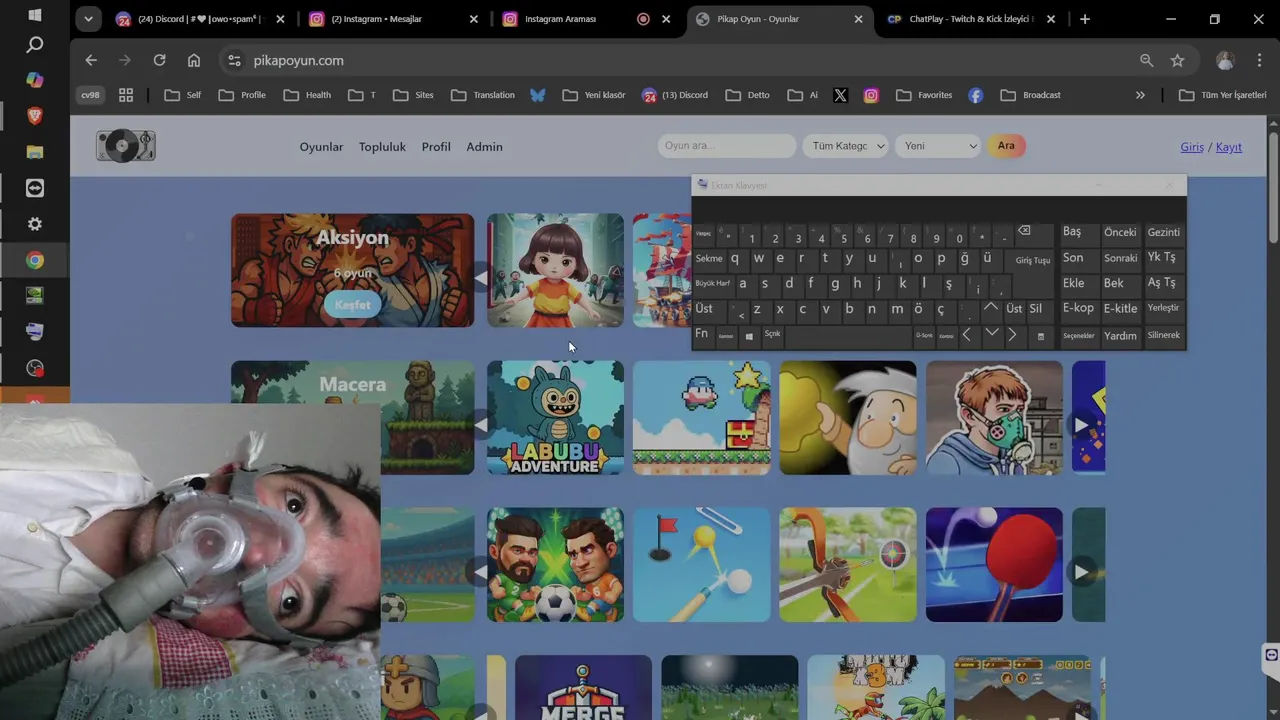The image size is (1280, 720).
Task: Open the golf game thumbnail
Action: point(702,564)
